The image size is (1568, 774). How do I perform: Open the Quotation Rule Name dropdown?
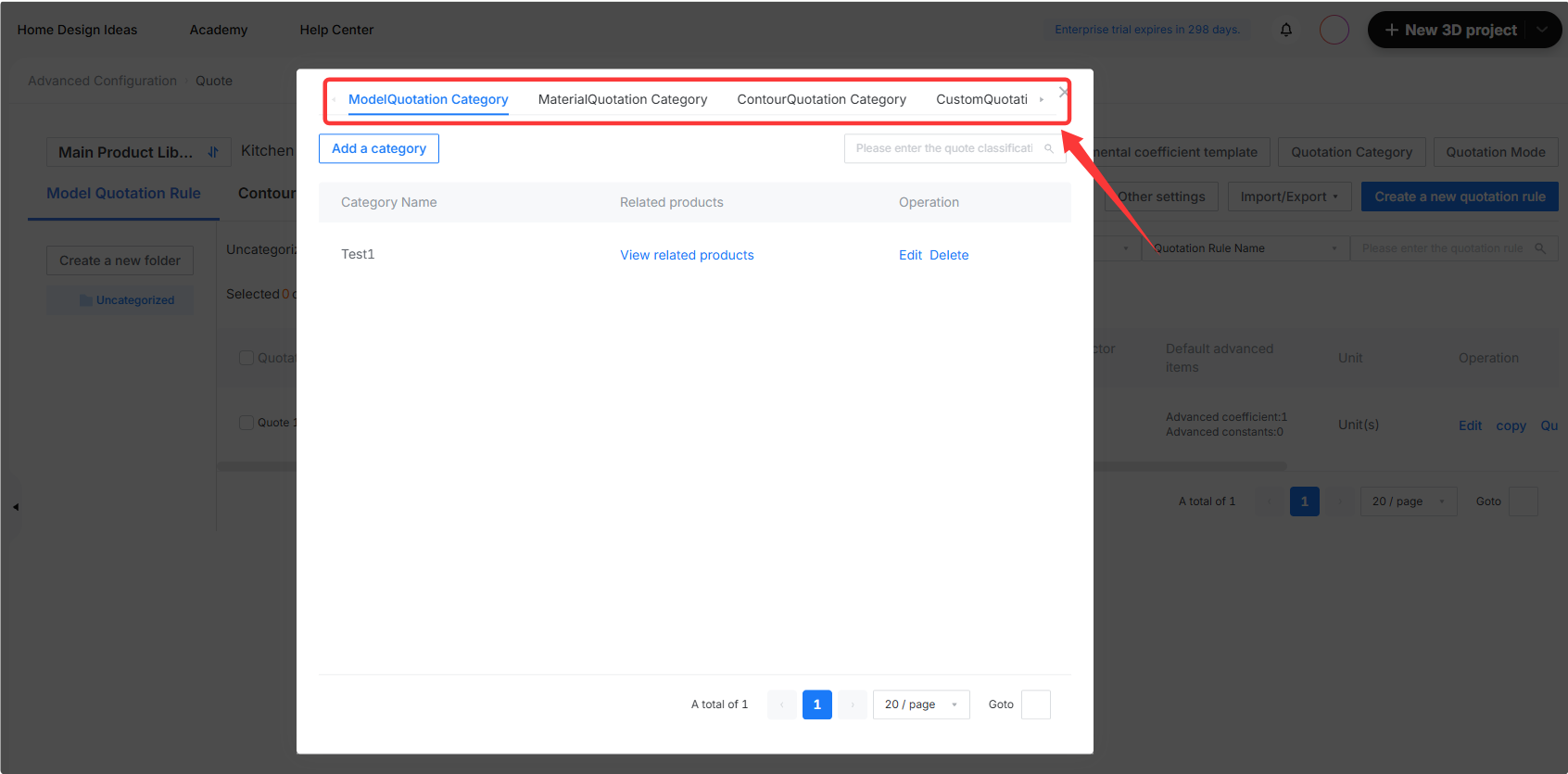tap(1245, 248)
